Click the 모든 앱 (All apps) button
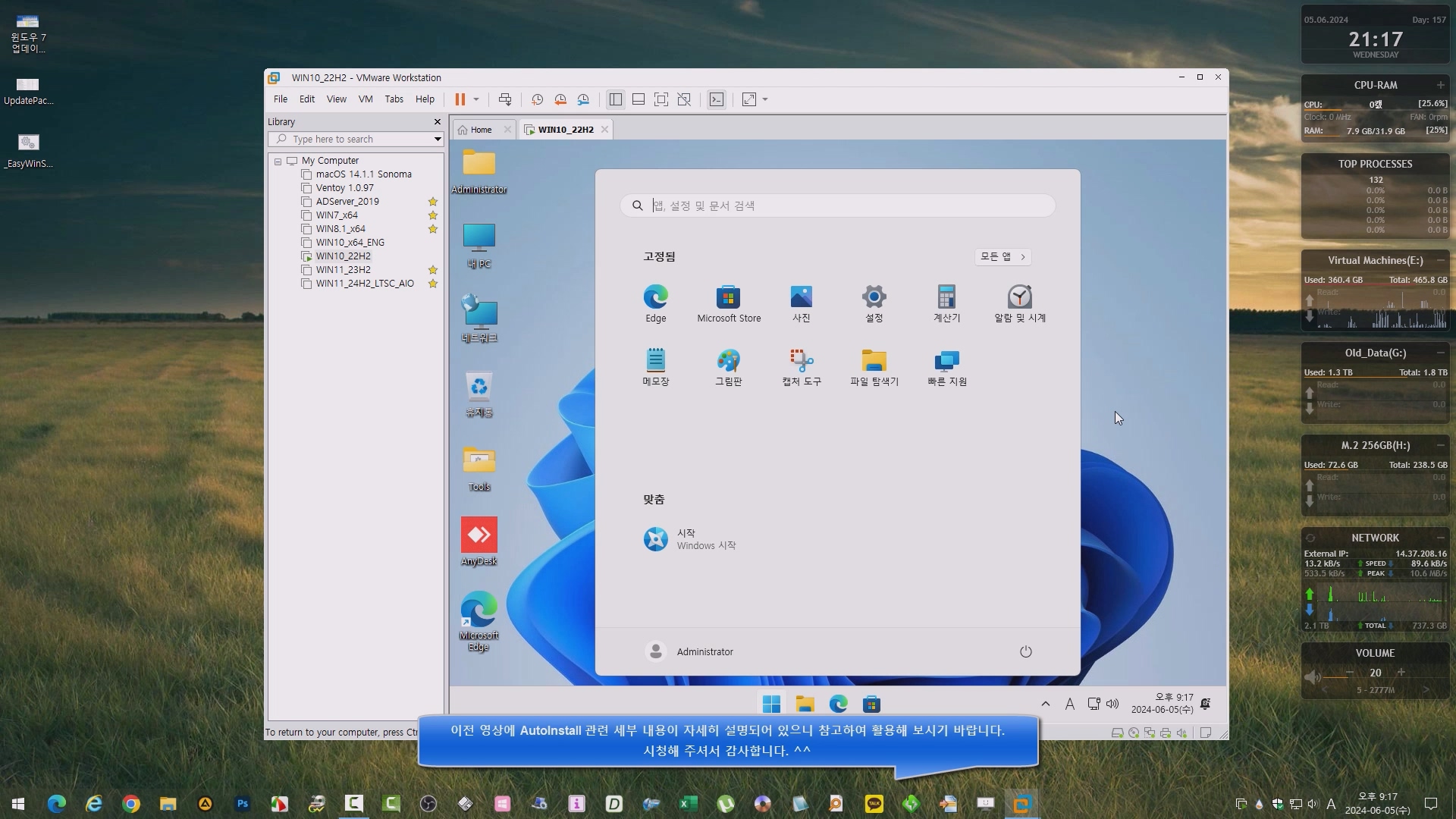The height and width of the screenshot is (819, 1456). pos(1003,256)
